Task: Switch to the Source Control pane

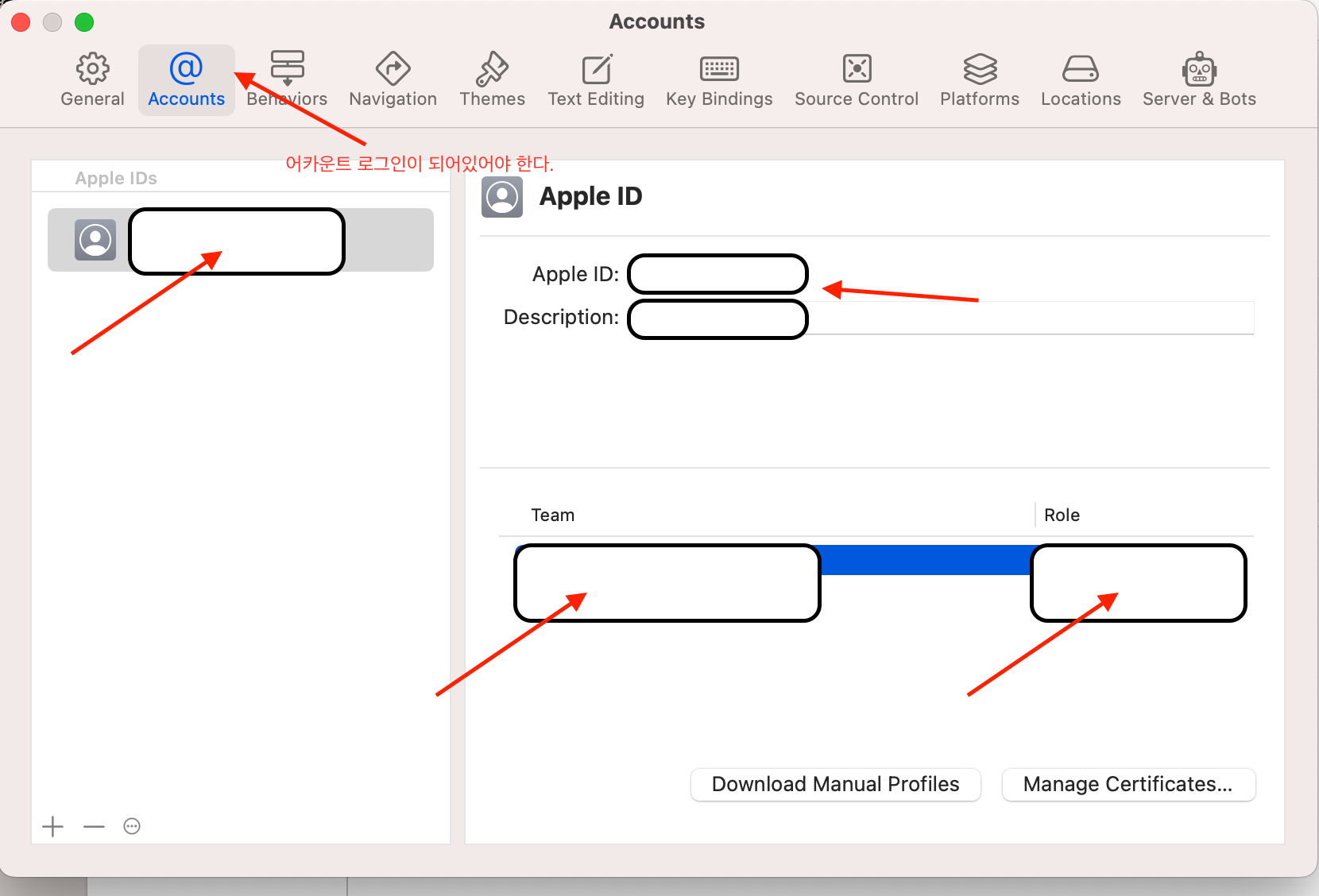Action: coord(857,80)
